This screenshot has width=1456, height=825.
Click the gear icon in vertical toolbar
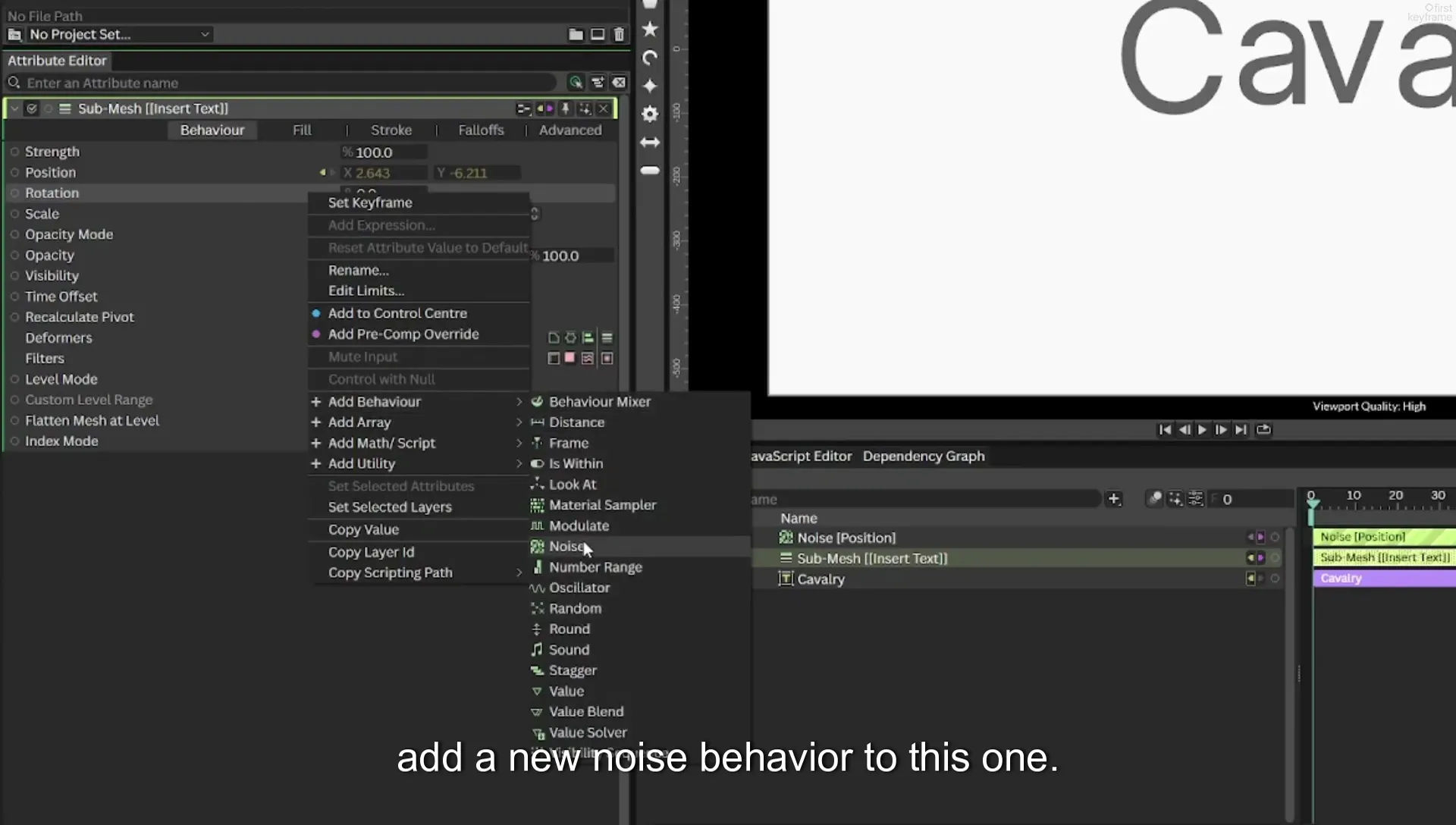[x=650, y=114]
